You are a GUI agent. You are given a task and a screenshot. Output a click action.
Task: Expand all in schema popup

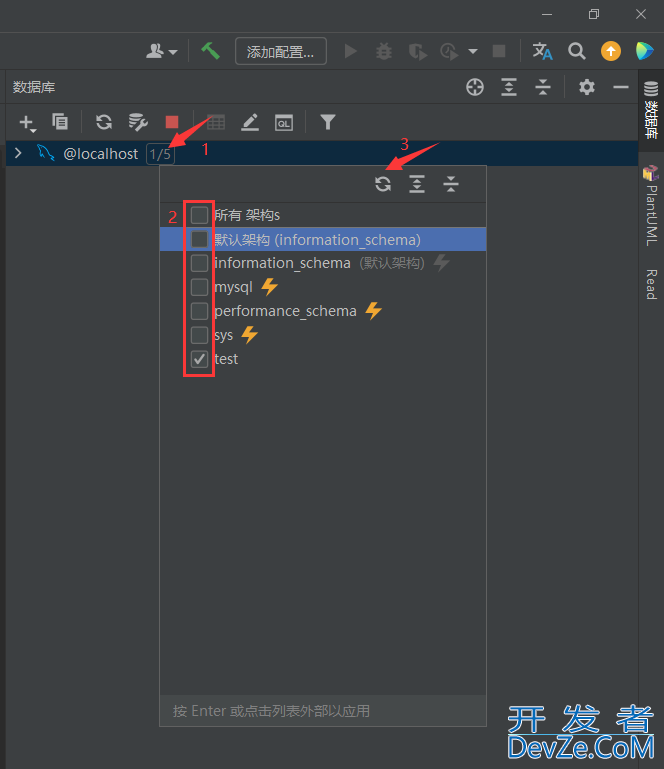pos(417,184)
